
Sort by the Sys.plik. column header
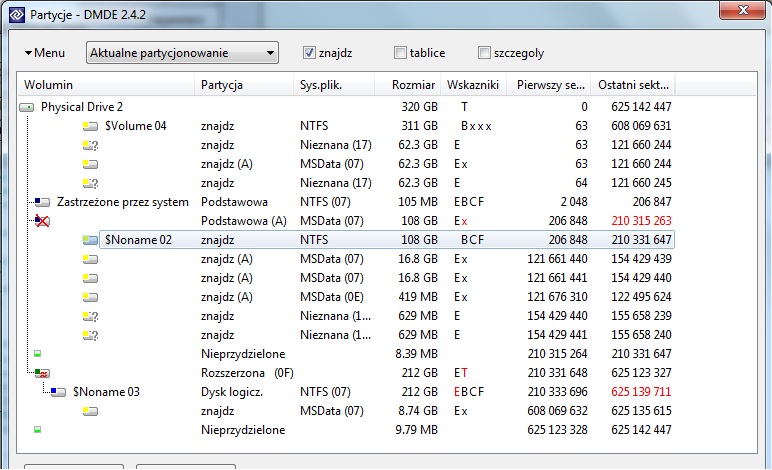coord(334,85)
